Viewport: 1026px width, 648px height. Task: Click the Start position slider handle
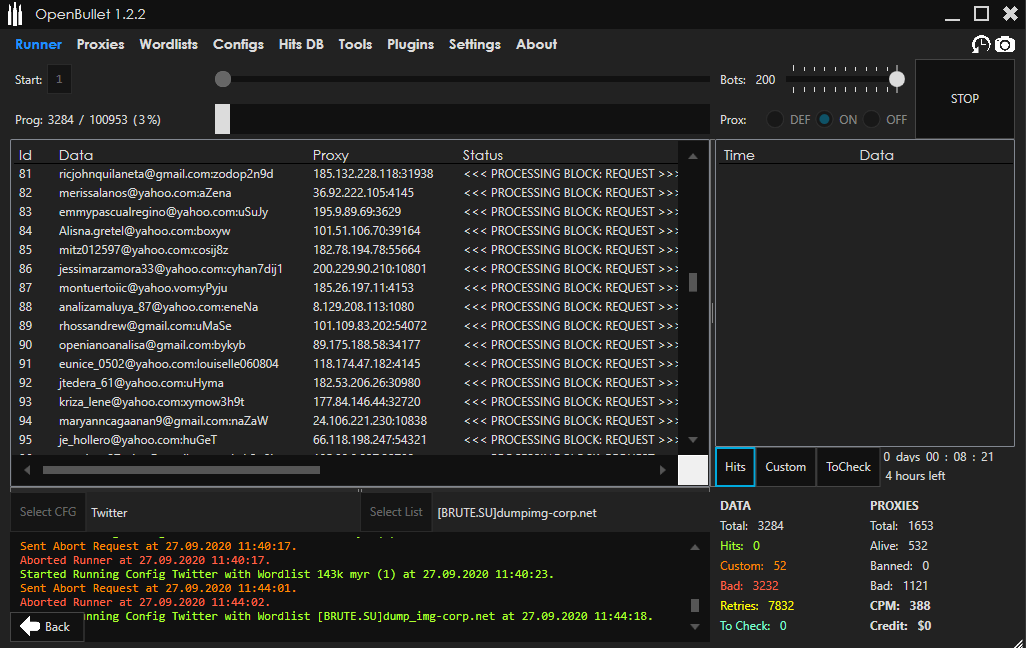(x=223, y=79)
